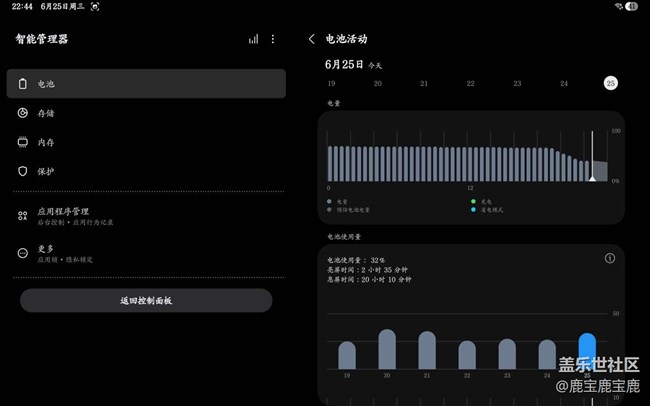Tap the info icon in battery usage card
Viewport: 650px width, 406px height.
click(610, 258)
